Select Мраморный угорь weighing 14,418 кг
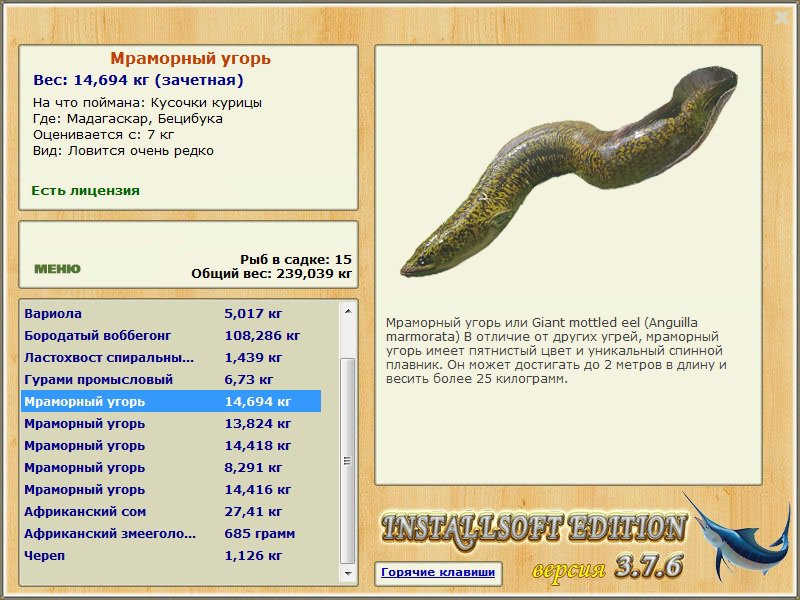The width and height of the screenshot is (800, 600). tap(171, 445)
